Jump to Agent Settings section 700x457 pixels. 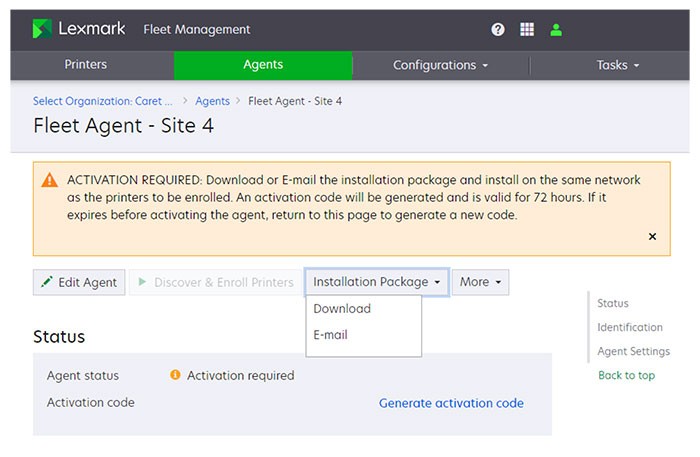[633, 351]
